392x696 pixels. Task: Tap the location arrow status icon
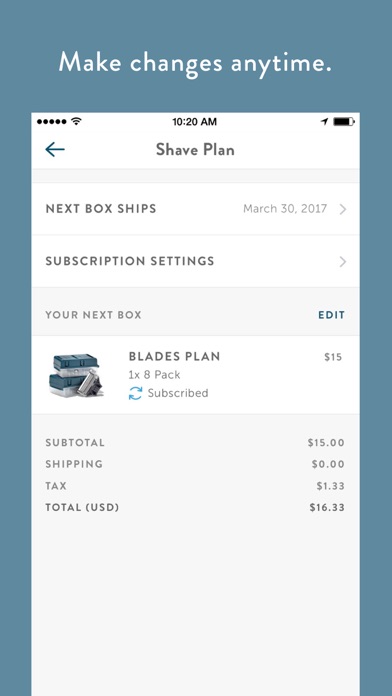point(325,121)
